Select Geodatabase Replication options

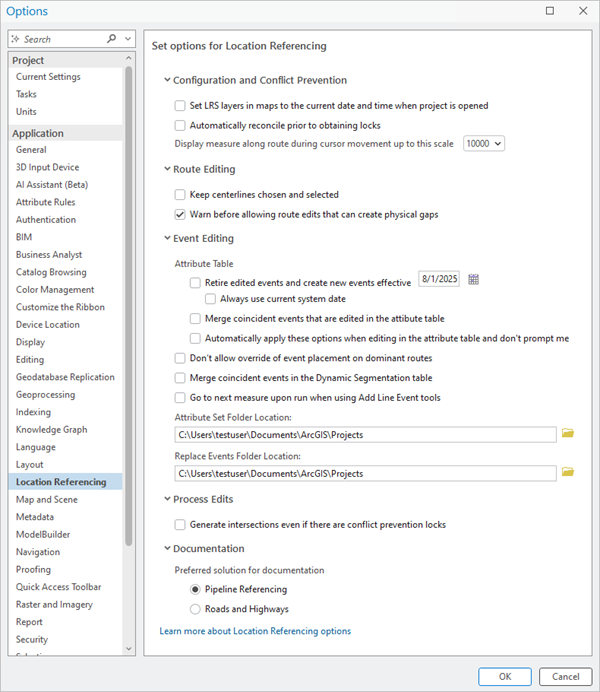click(x=65, y=377)
